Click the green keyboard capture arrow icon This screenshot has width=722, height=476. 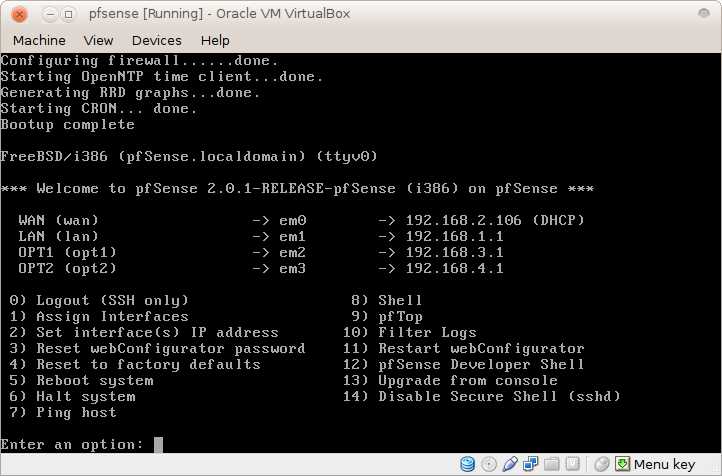(623, 464)
